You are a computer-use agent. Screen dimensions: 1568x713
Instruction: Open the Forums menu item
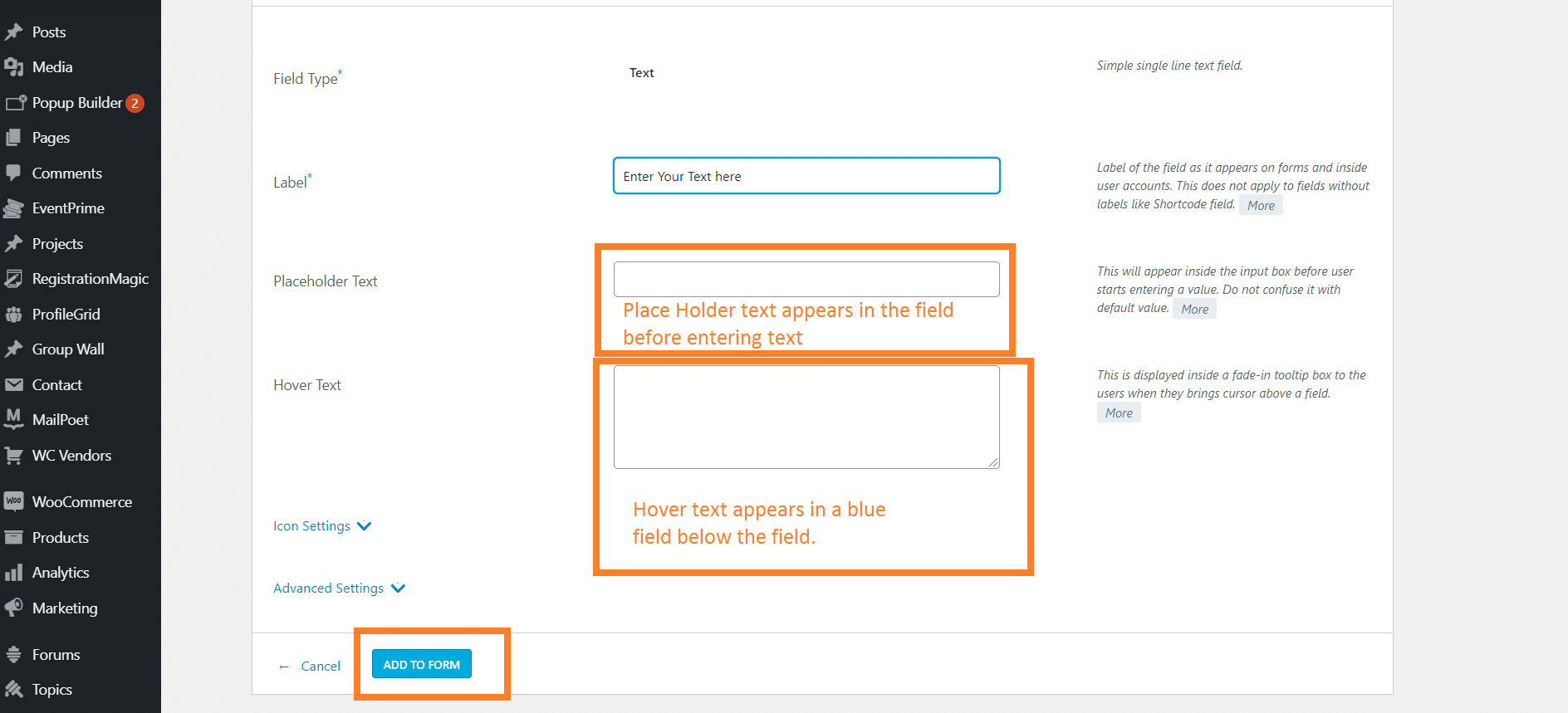[x=56, y=655]
